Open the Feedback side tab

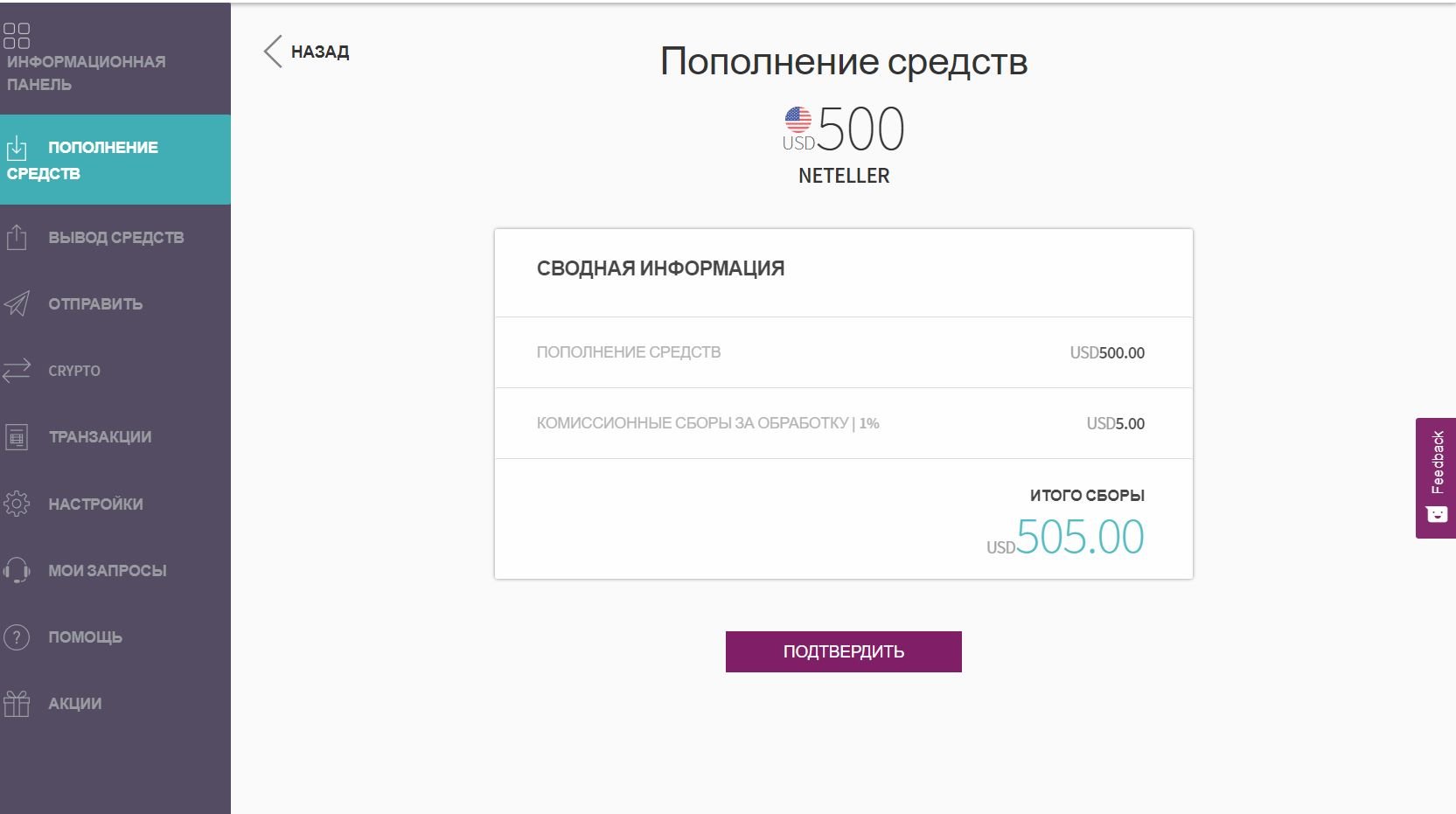point(1436,477)
